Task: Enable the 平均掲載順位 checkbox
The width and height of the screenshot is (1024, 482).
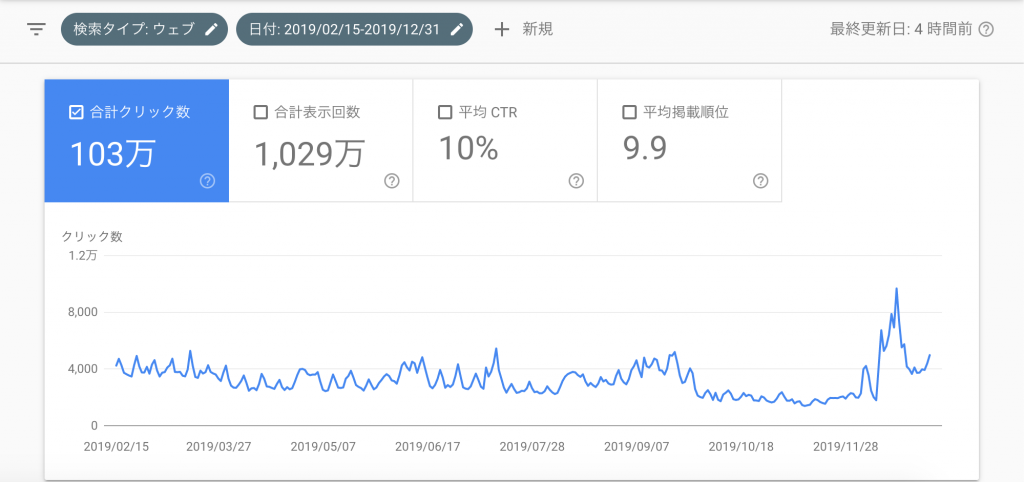Action: (x=630, y=112)
